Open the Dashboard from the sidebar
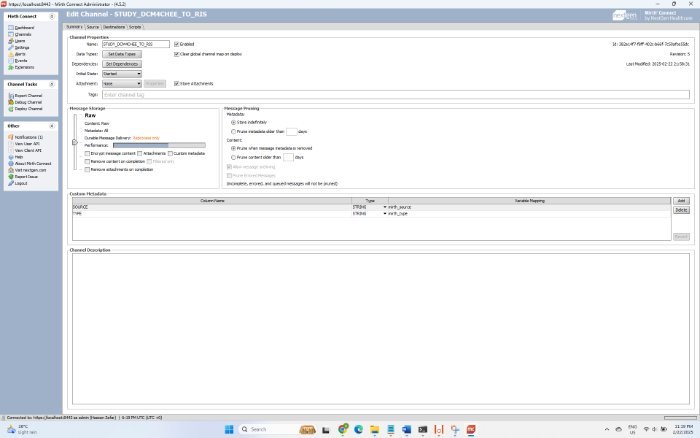The height and width of the screenshot is (438, 700). (24, 26)
